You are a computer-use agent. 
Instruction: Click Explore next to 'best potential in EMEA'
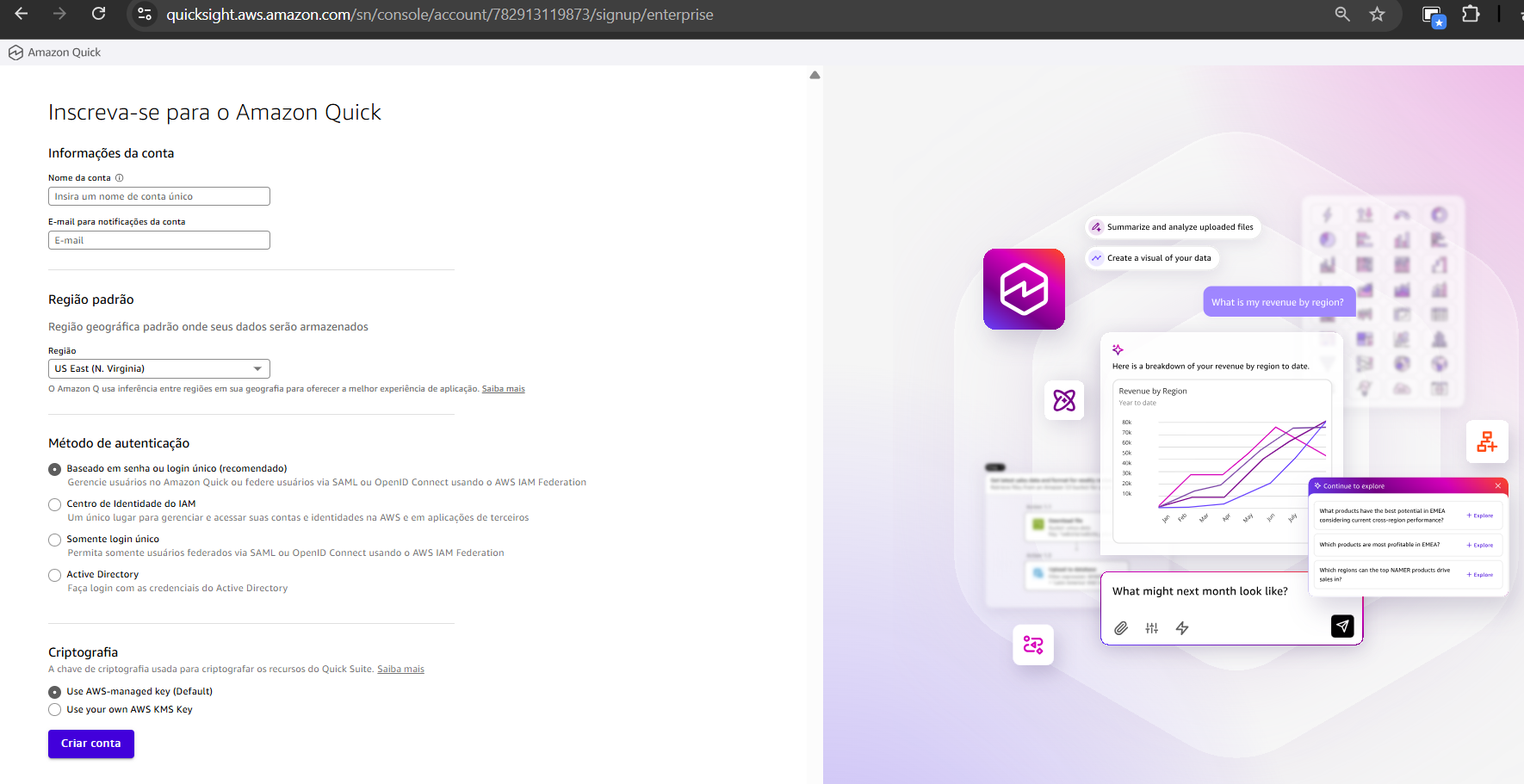(1480, 515)
